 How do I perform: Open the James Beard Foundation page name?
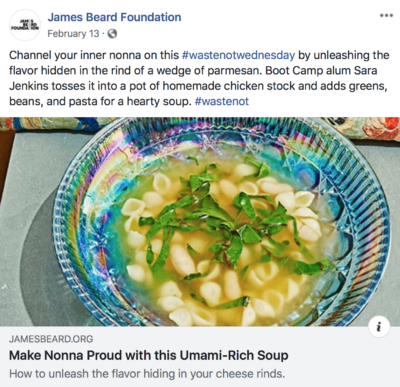[114, 17]
